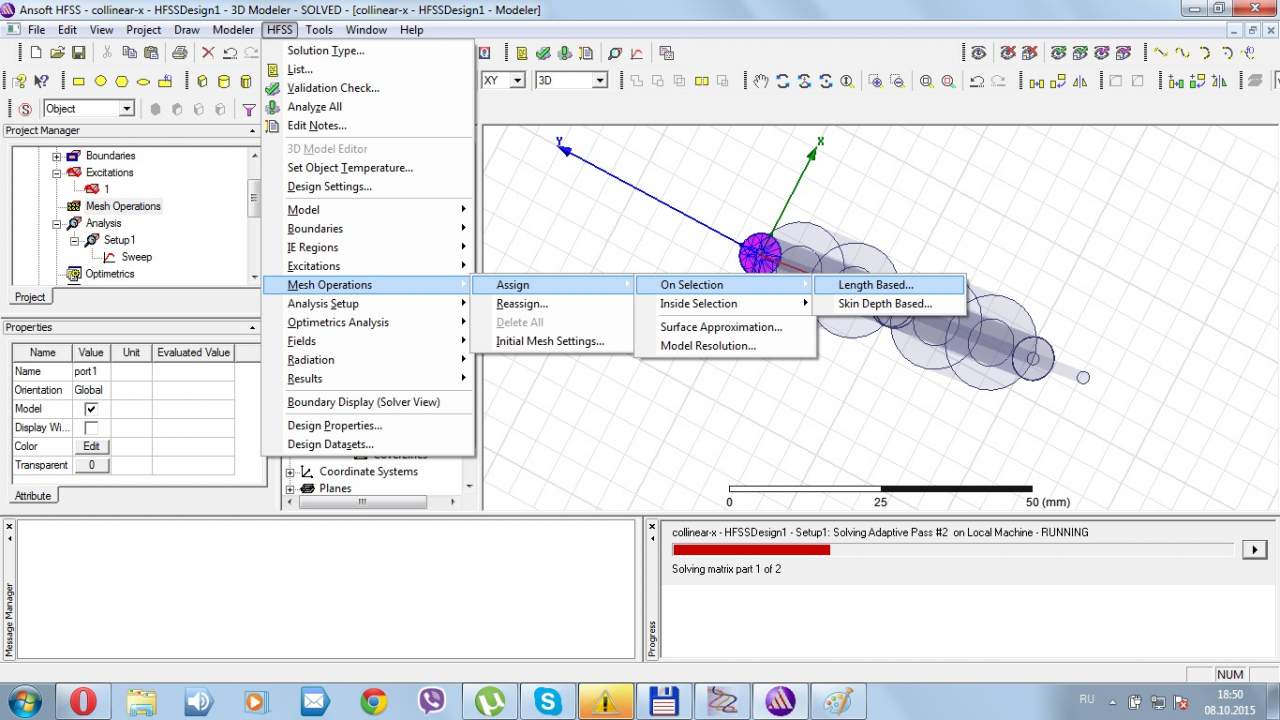Click the Draw rectangle tool

(x=79, y=81)
